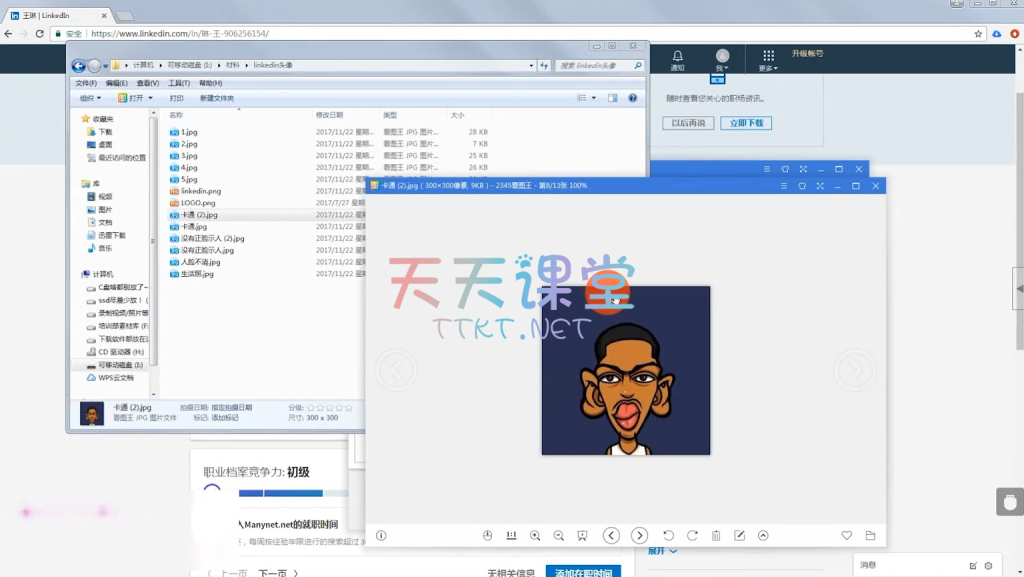Rotate the image counterclockwise
The image size is (1024, 577).
[668, 536]
